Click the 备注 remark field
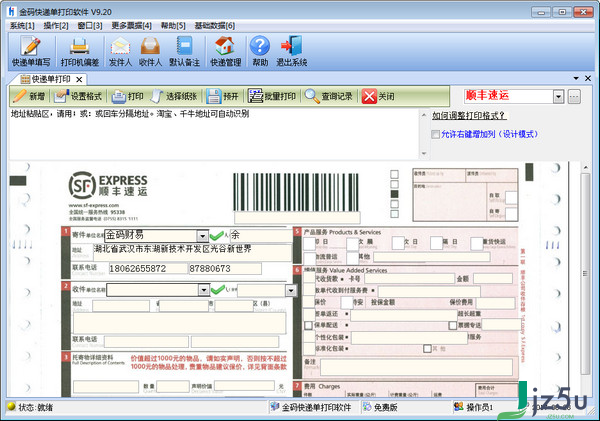This screenshot has height=421, width=600. 416,367
